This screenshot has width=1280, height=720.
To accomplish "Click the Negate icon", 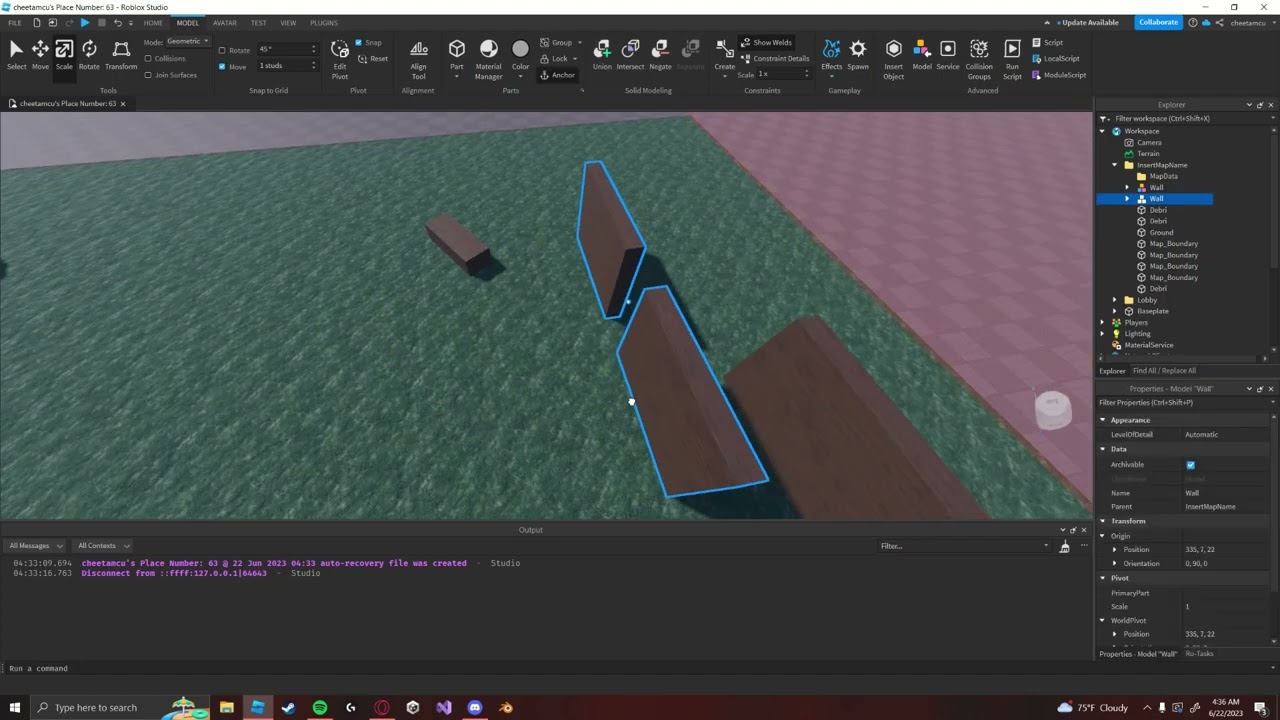I will [660, 55].
